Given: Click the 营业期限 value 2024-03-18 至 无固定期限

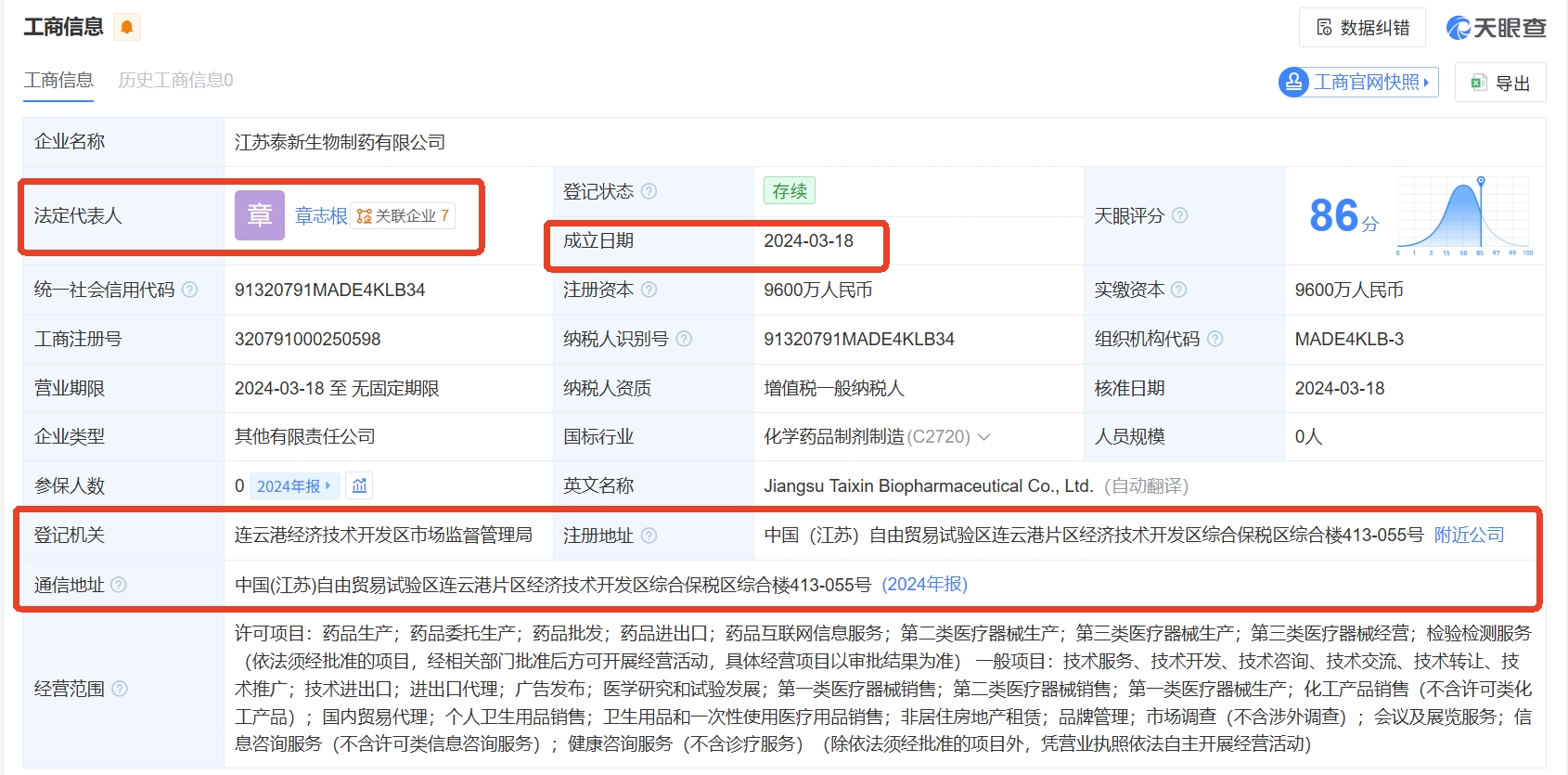Looking at the screenshot, I should click(337, 388).
